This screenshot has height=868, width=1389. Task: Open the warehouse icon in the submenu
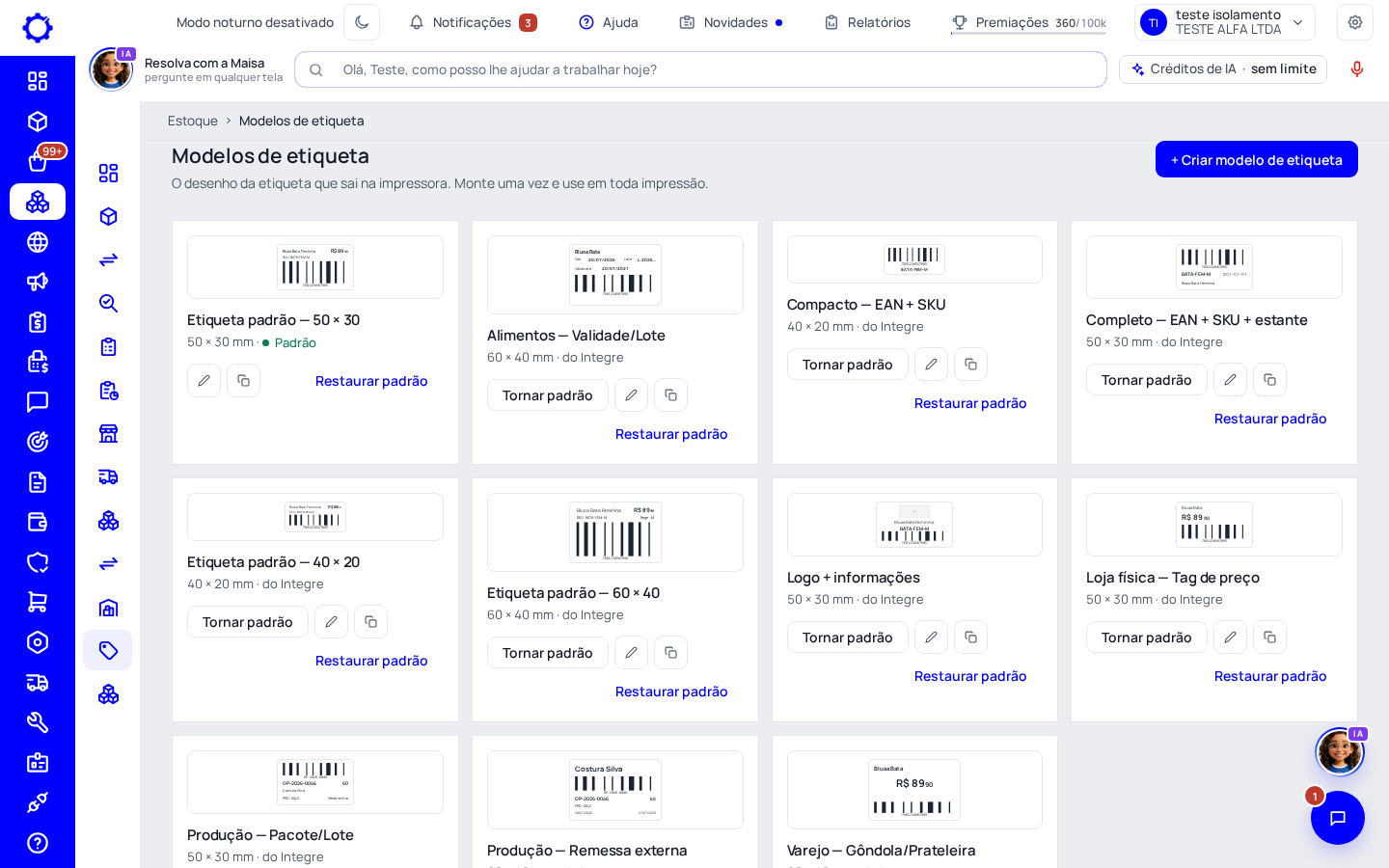coord(108,607)
